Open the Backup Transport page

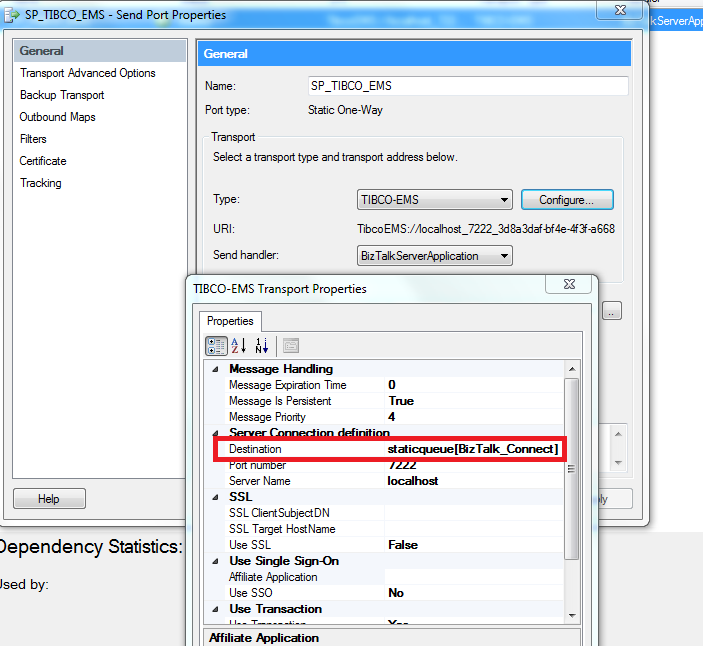62,95
